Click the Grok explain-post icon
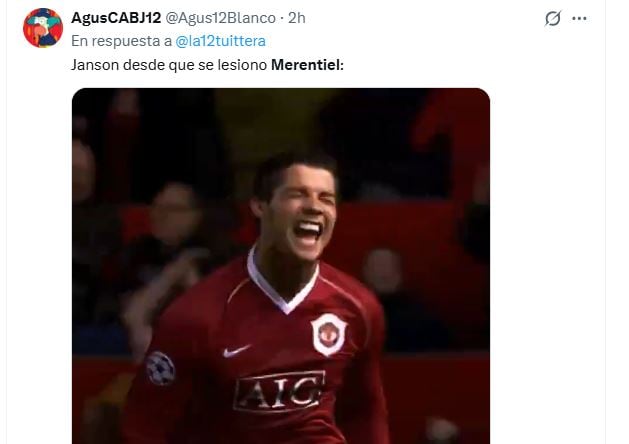 point(552,18)
